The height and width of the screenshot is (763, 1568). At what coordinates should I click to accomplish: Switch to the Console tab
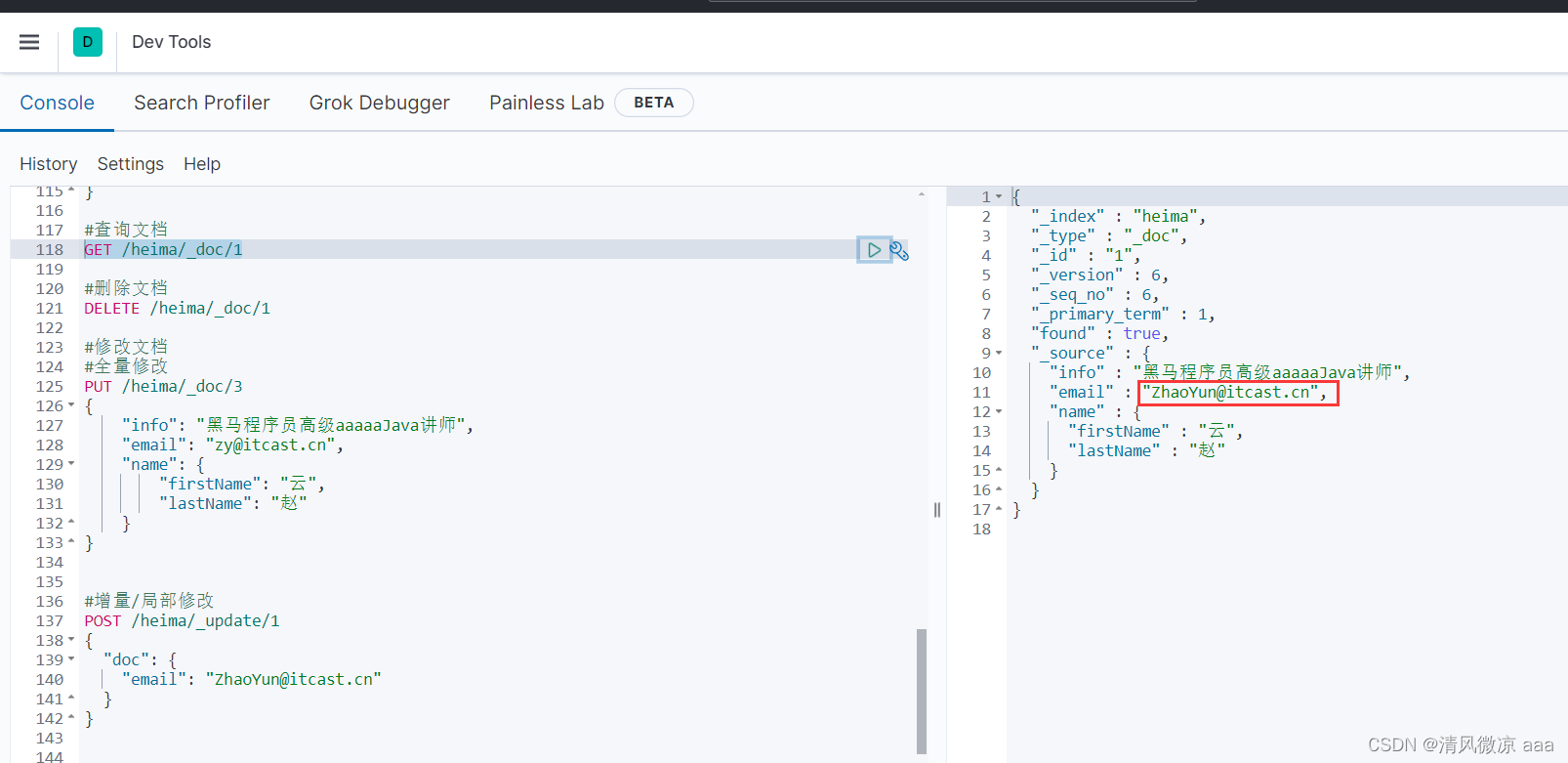(57, 103)
